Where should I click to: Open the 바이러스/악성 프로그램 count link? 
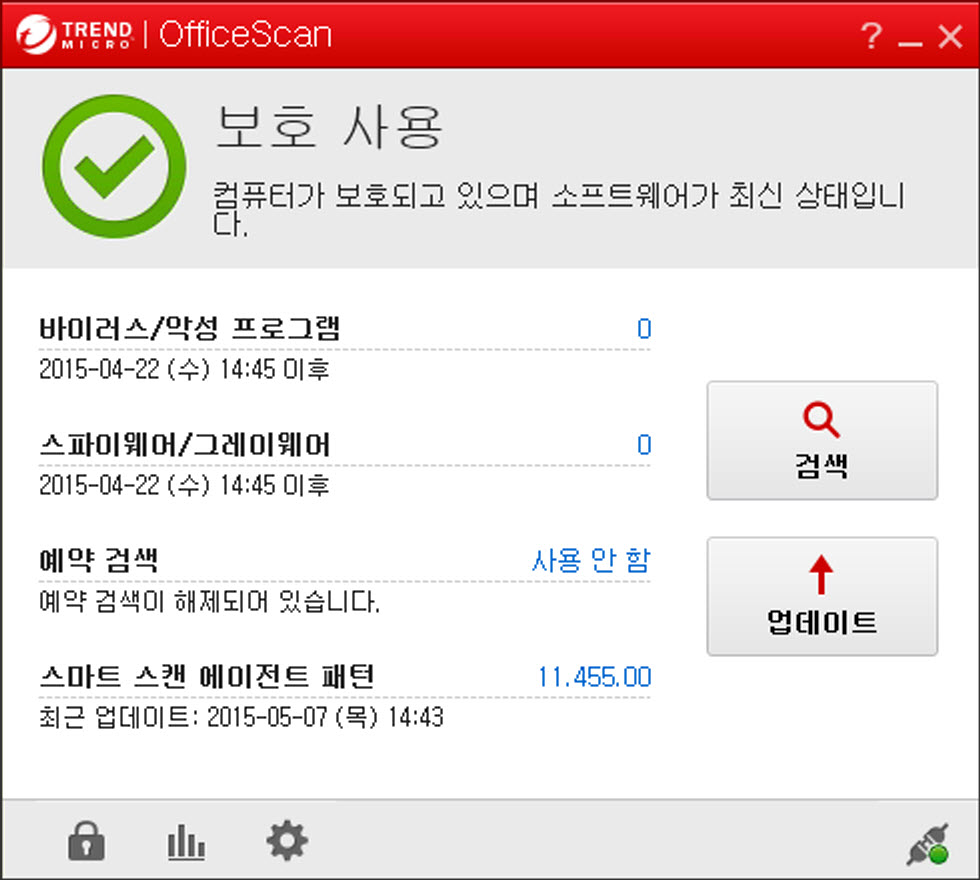[x=644, y=329]
